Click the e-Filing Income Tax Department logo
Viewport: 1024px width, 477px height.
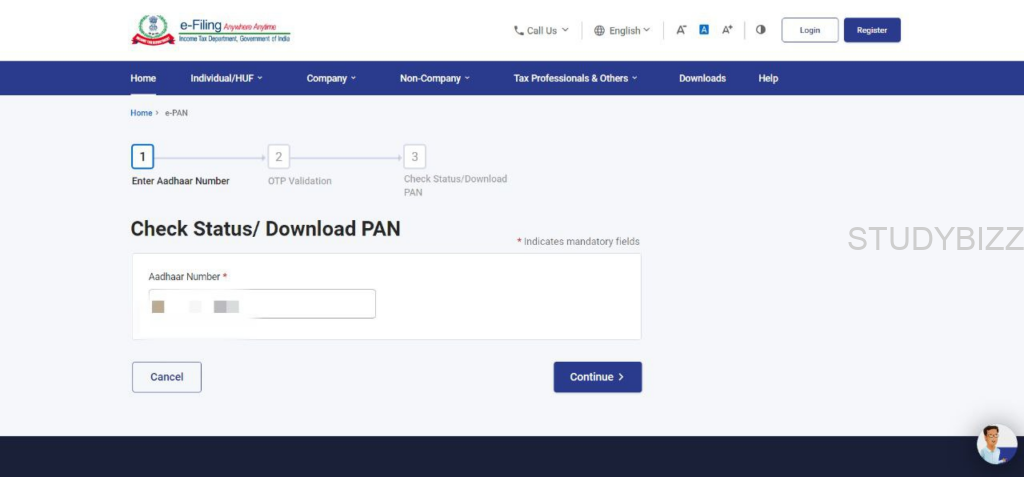(211, 30)
